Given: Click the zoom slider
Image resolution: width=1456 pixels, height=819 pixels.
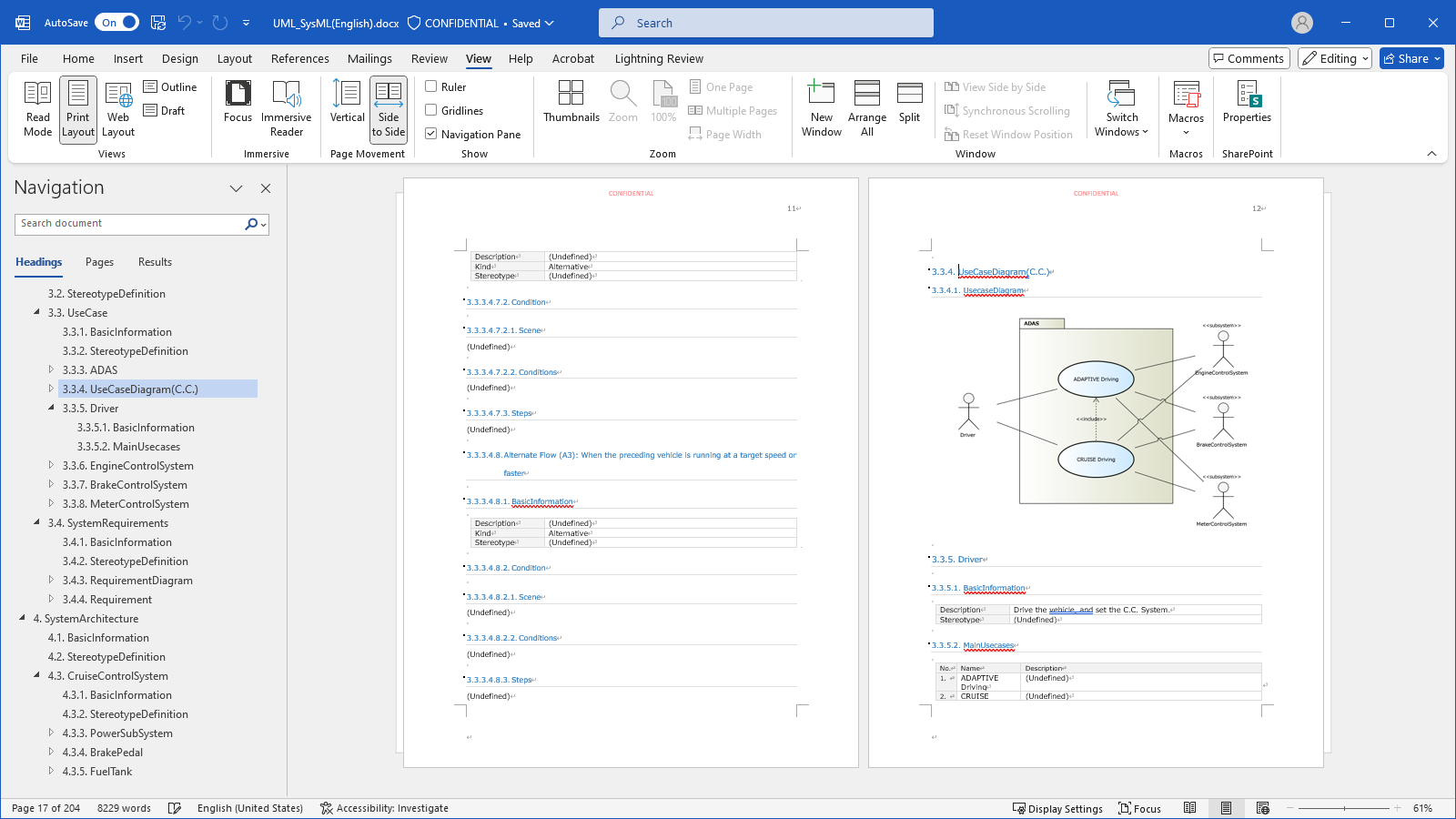Looking at the screenshot, I should [x=1344, y=808].
